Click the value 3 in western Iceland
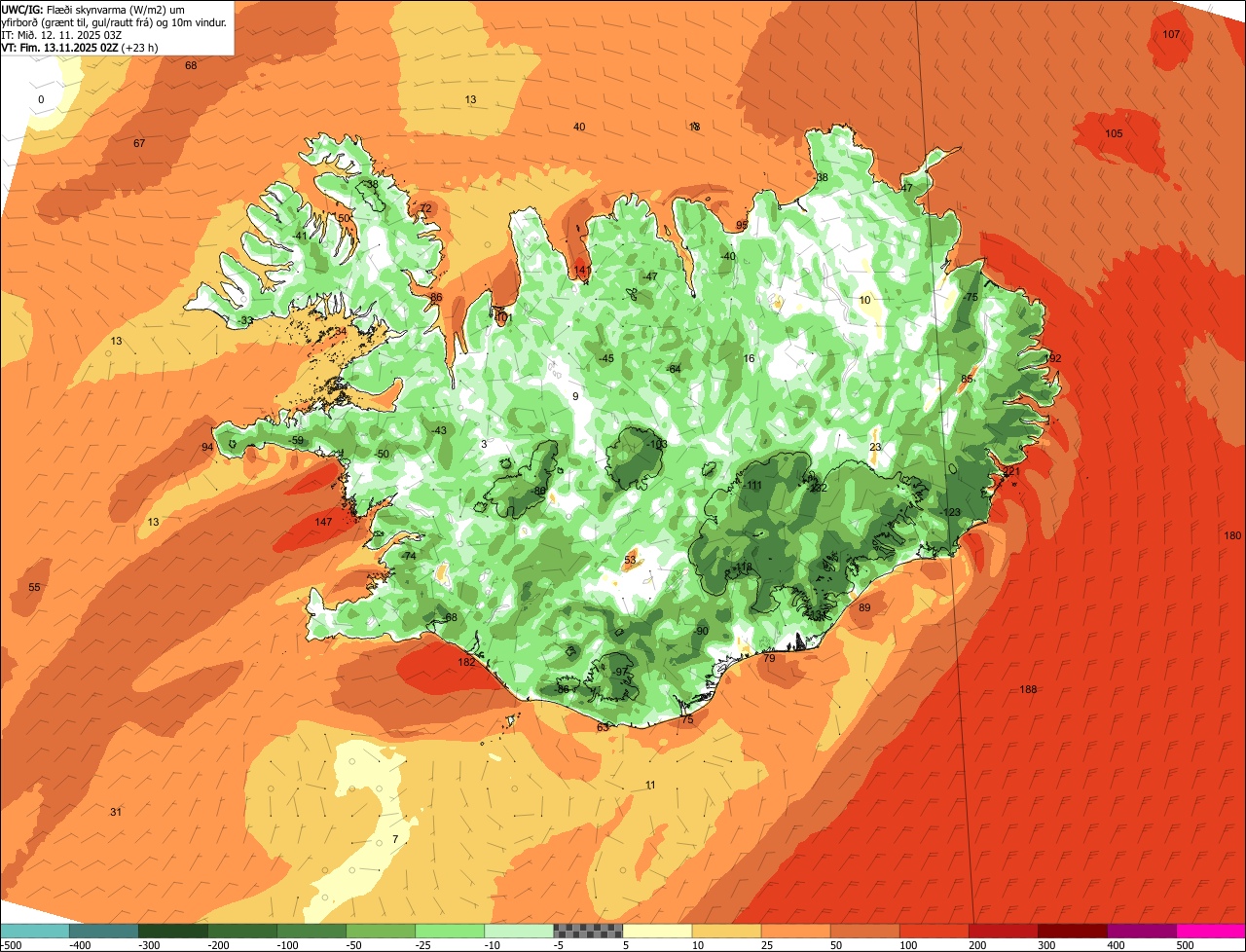The width and height of the screenshot is (1246, 952). click(484, 444)
